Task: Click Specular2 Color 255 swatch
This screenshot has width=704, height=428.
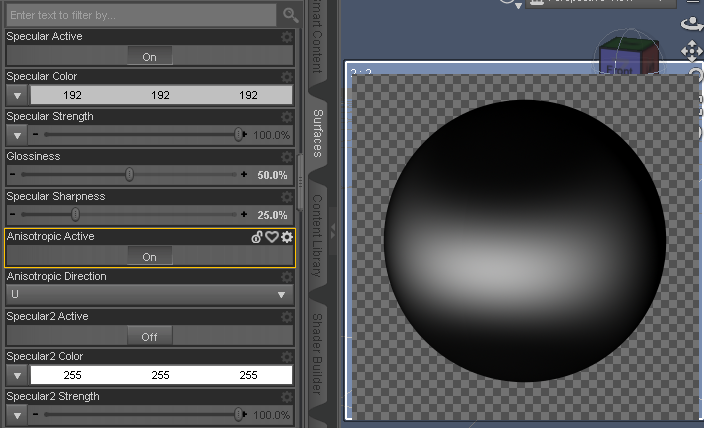Action: point(161,375)
